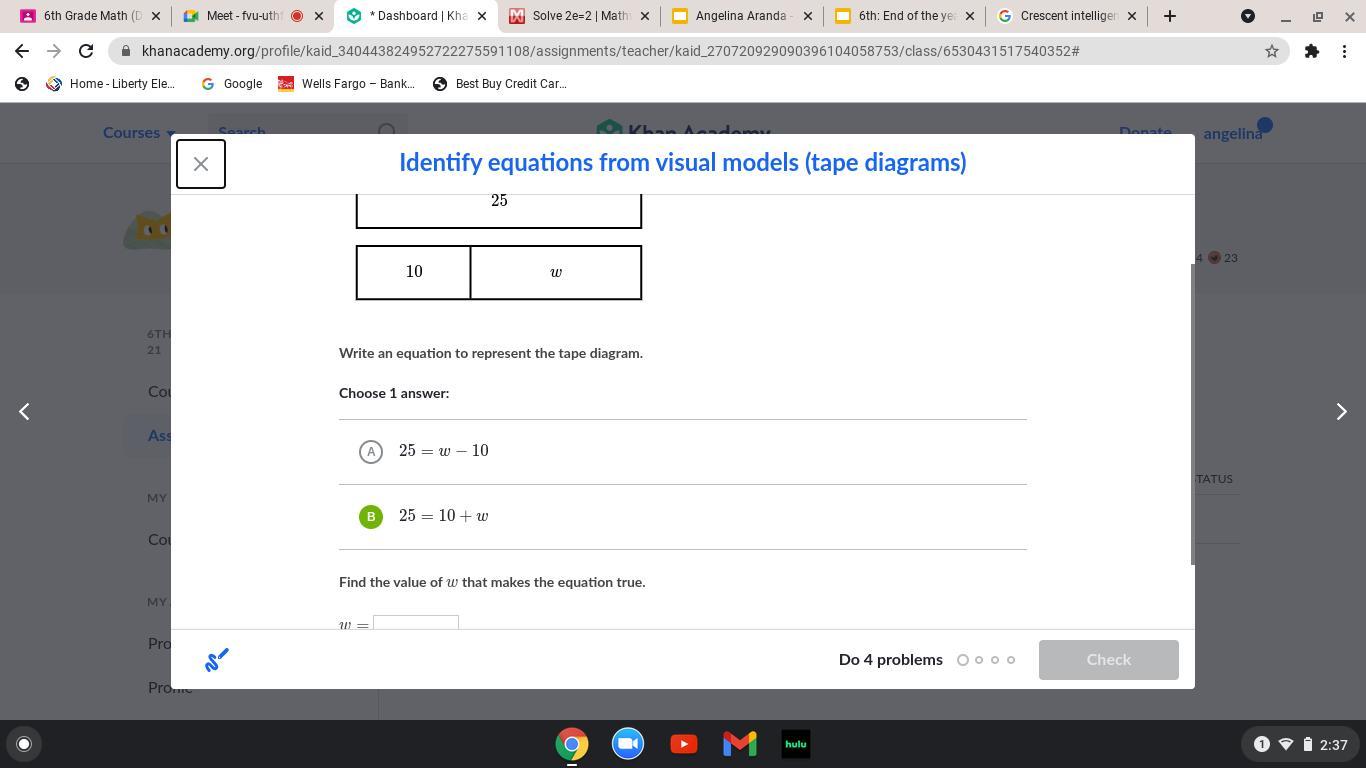The height and width of the screenshot is (768, 1366).
Task: Open the Extensions puzzle icon
Action: click(x=1311, y=51)
